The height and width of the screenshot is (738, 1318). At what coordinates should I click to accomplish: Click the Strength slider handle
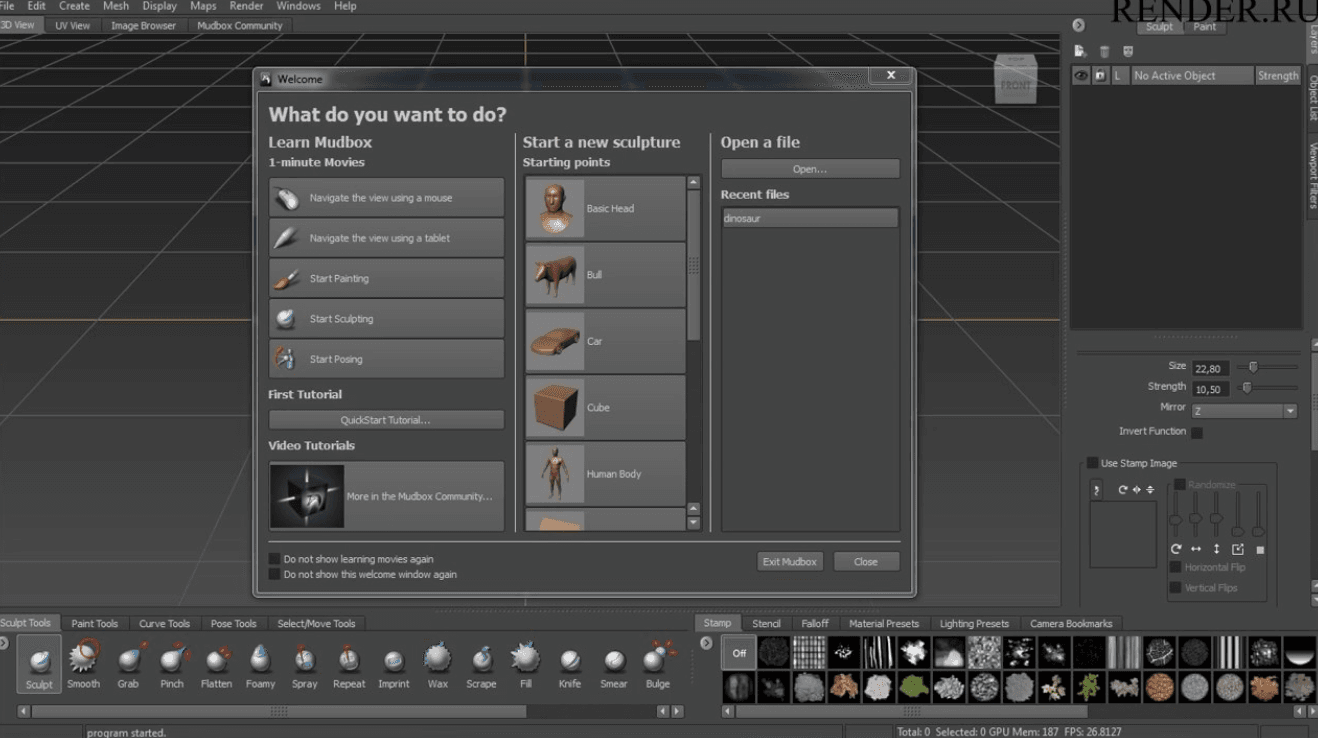(1246, 388)
